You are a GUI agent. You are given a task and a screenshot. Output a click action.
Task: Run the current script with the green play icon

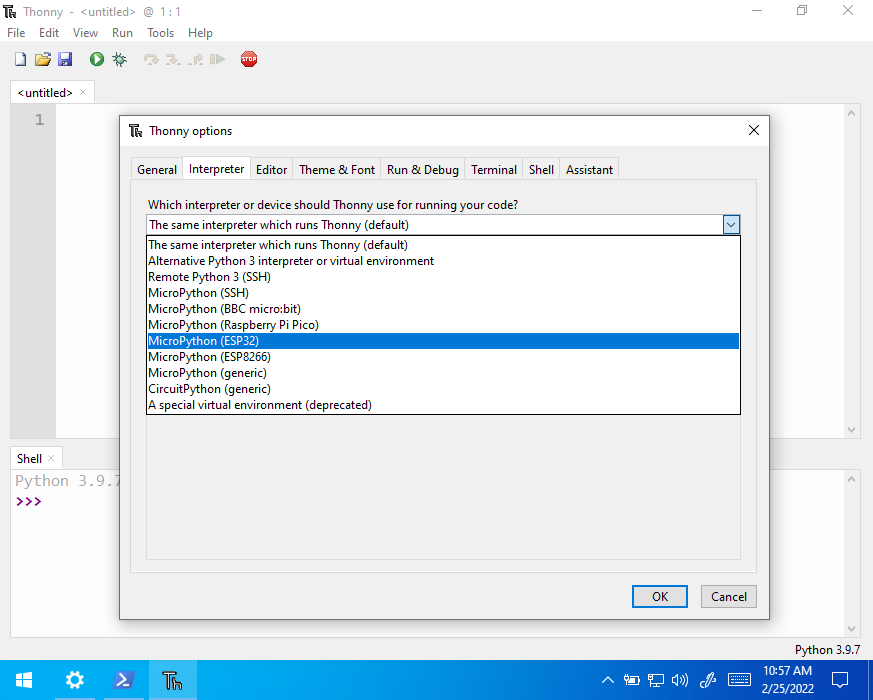(x=97, y=59)
